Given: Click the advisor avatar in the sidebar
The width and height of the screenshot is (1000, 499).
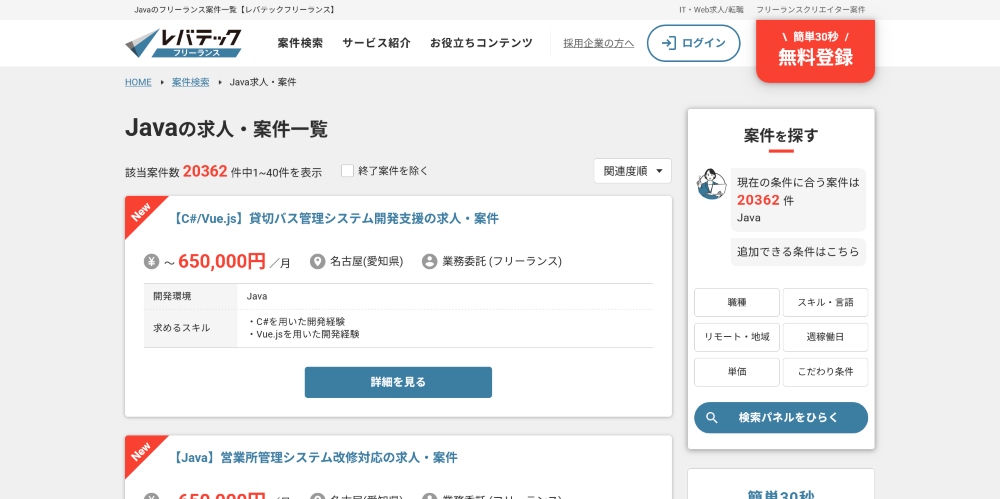Looking at the screenshot, I should [x=711, y=184].
